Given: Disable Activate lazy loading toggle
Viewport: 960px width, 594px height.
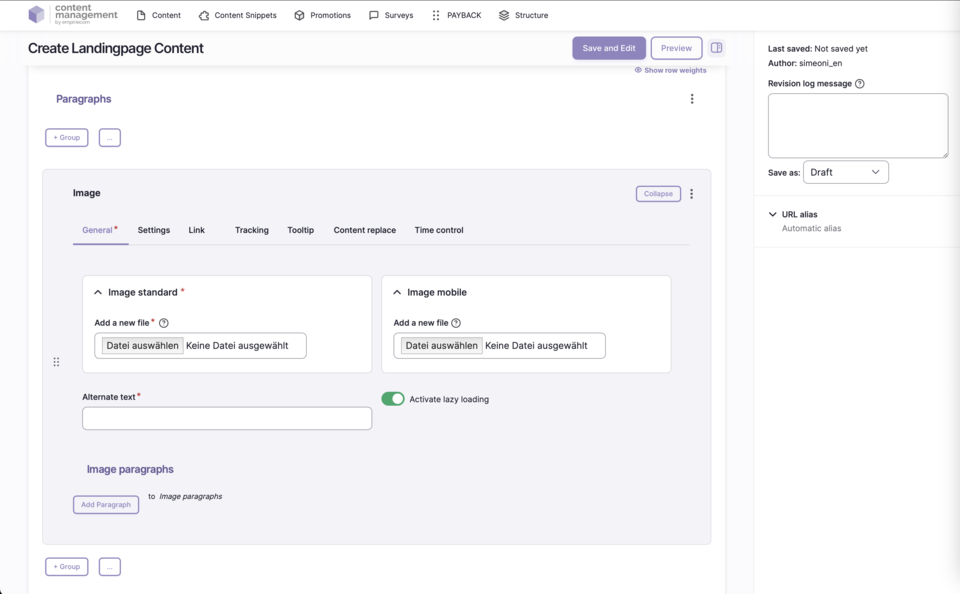Looking at the screenshot, I should click(393, 399).
